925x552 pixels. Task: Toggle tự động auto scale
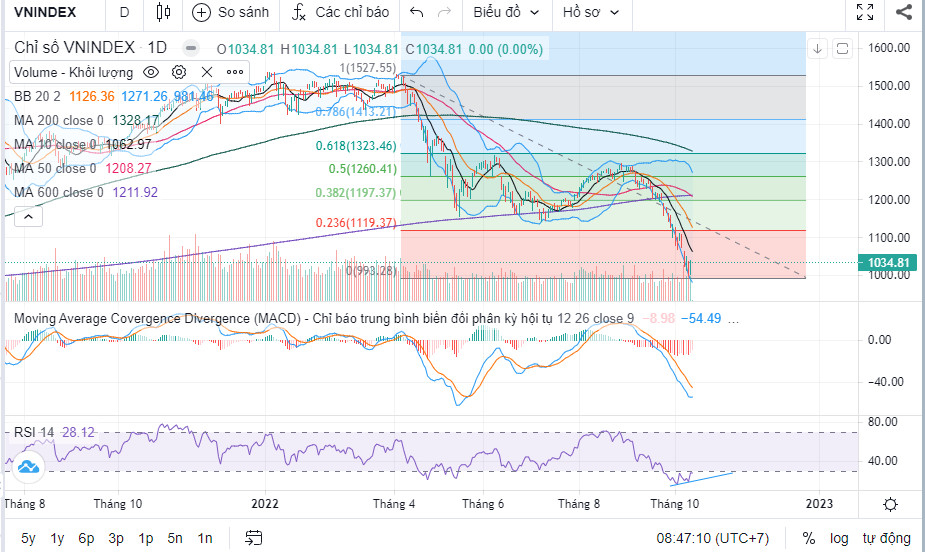pos(886,538)
